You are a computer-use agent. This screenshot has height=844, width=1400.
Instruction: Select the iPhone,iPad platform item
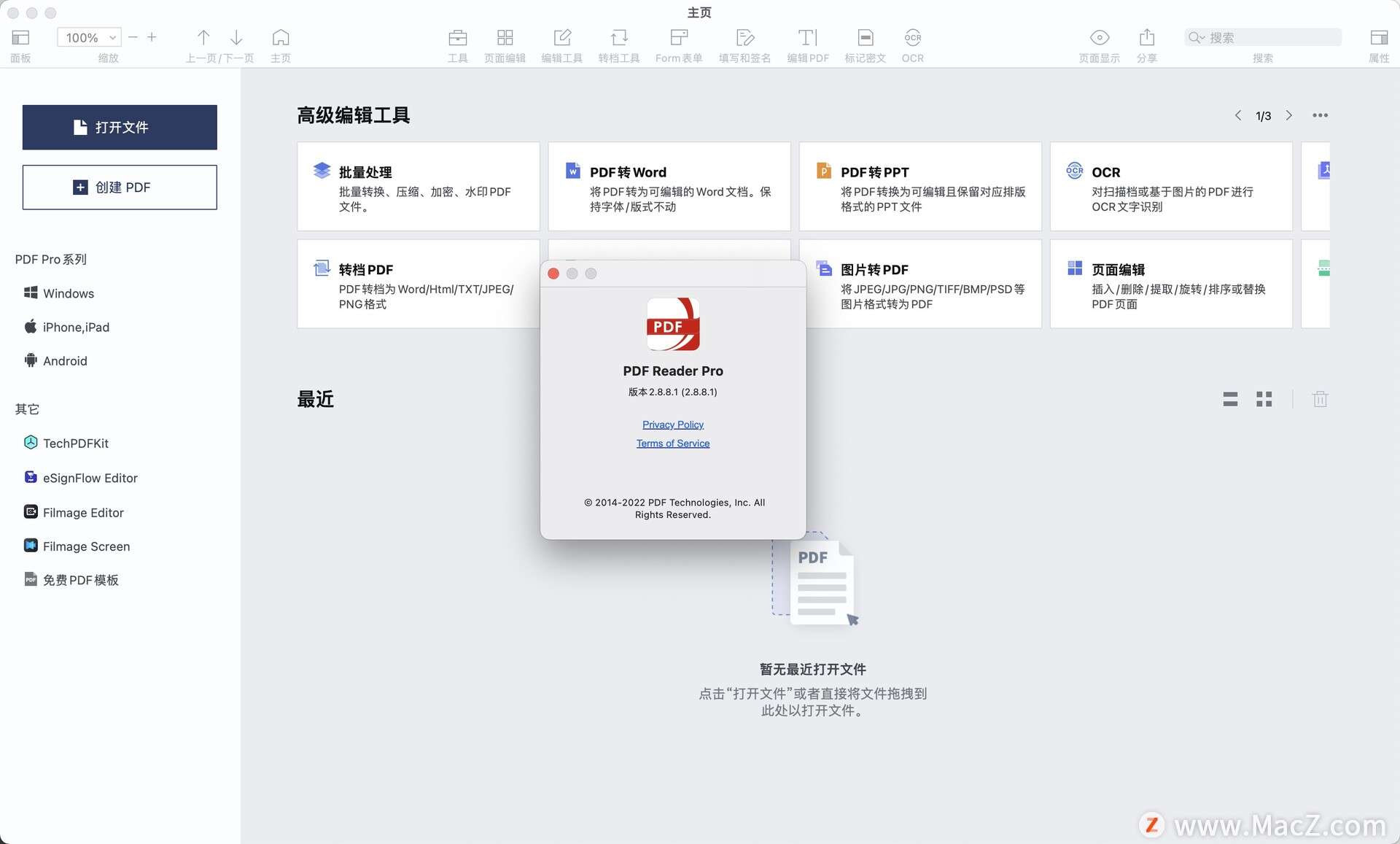click(77, 327)
